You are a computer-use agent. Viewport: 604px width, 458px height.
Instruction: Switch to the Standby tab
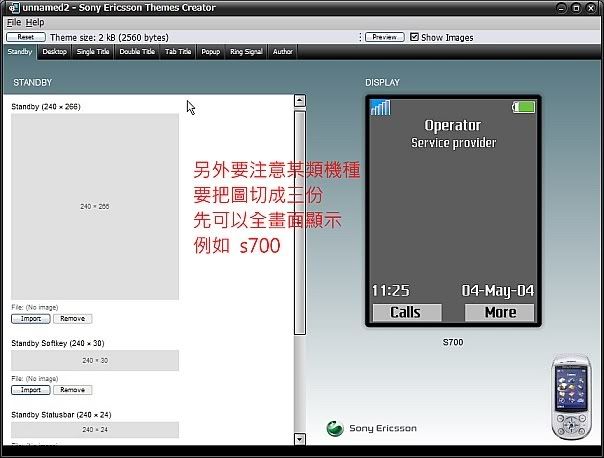click(20, 52)
